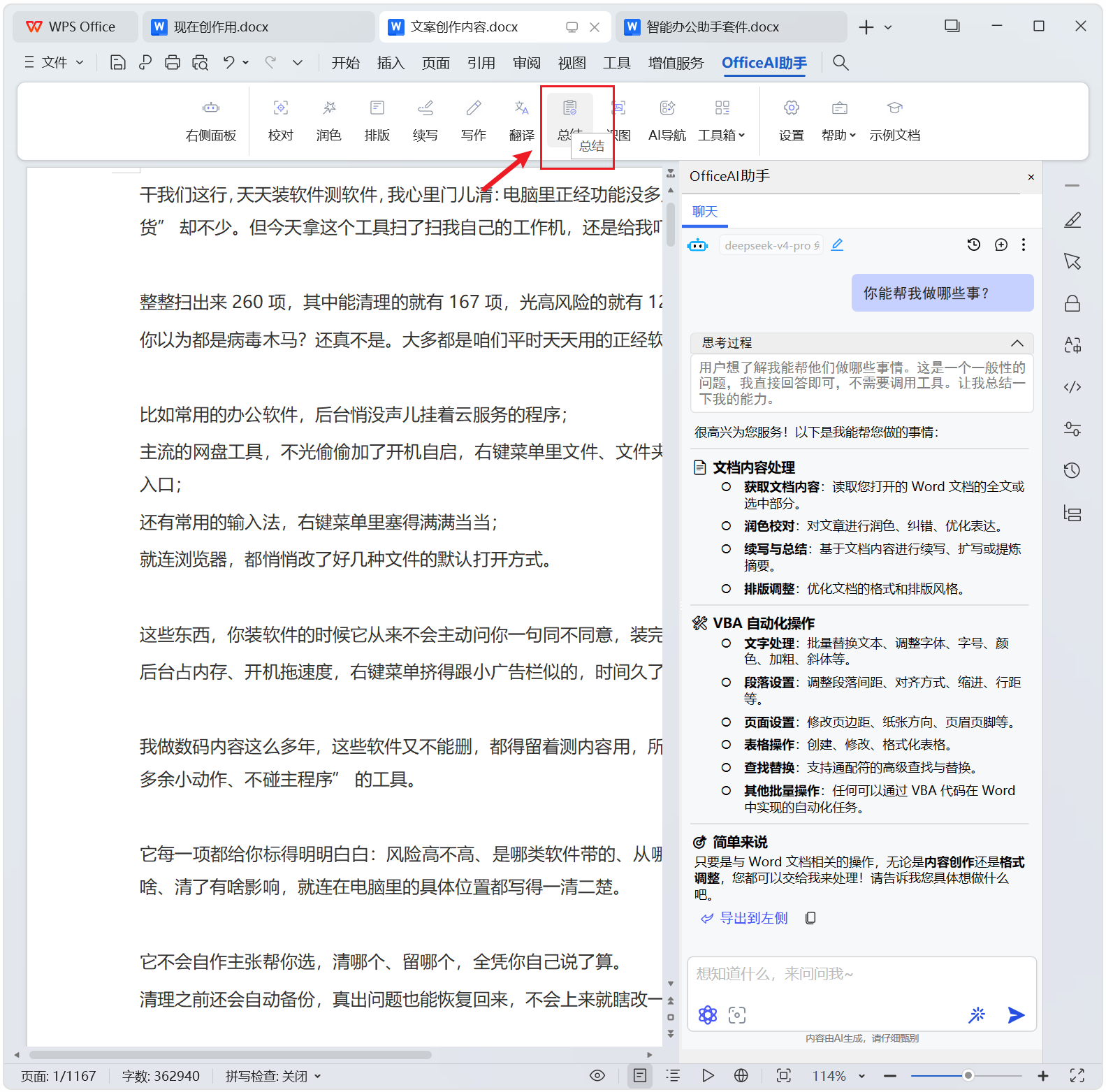Viewport: 1106px width, 1092px height.
Task: Edit the deepseek model name with pencil icon
Action: click(x=837, y=245)
